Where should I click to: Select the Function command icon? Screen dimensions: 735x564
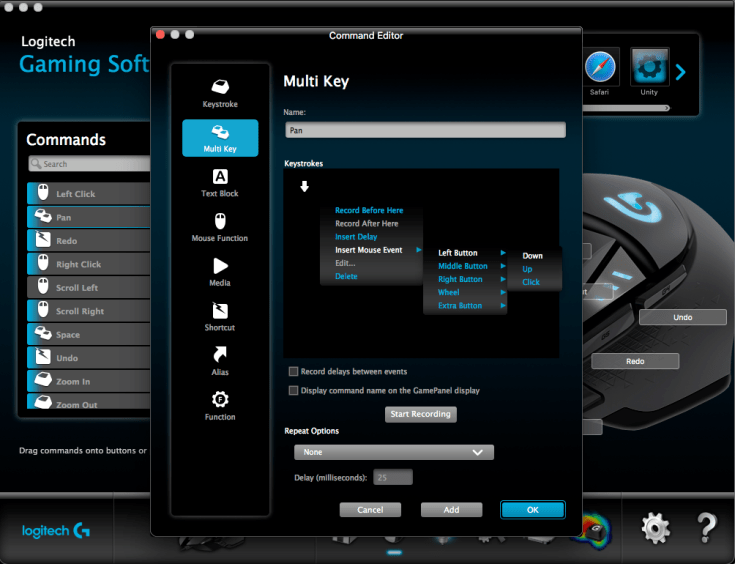220,400
